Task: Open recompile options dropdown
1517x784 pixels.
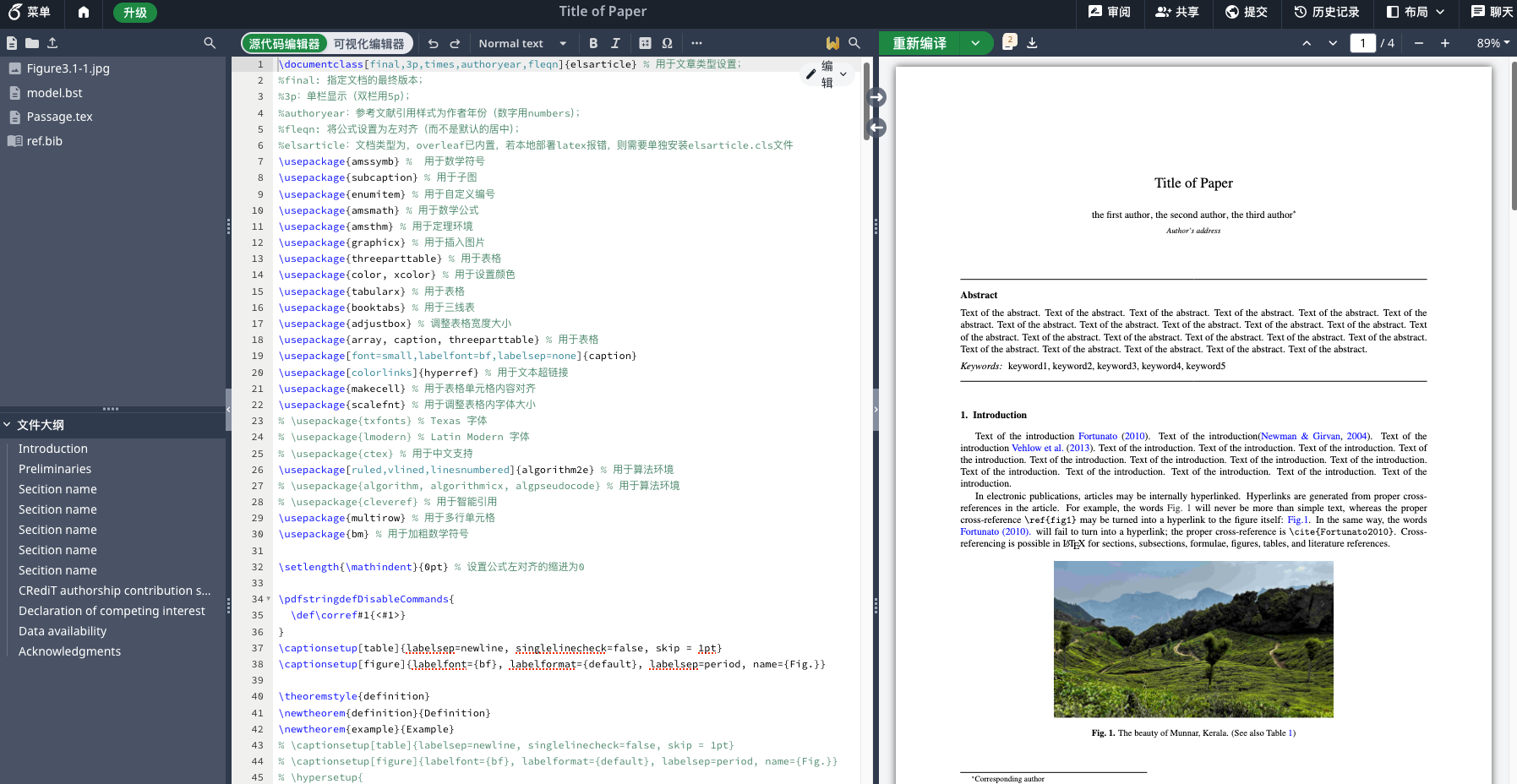Action: coord(975,43)
